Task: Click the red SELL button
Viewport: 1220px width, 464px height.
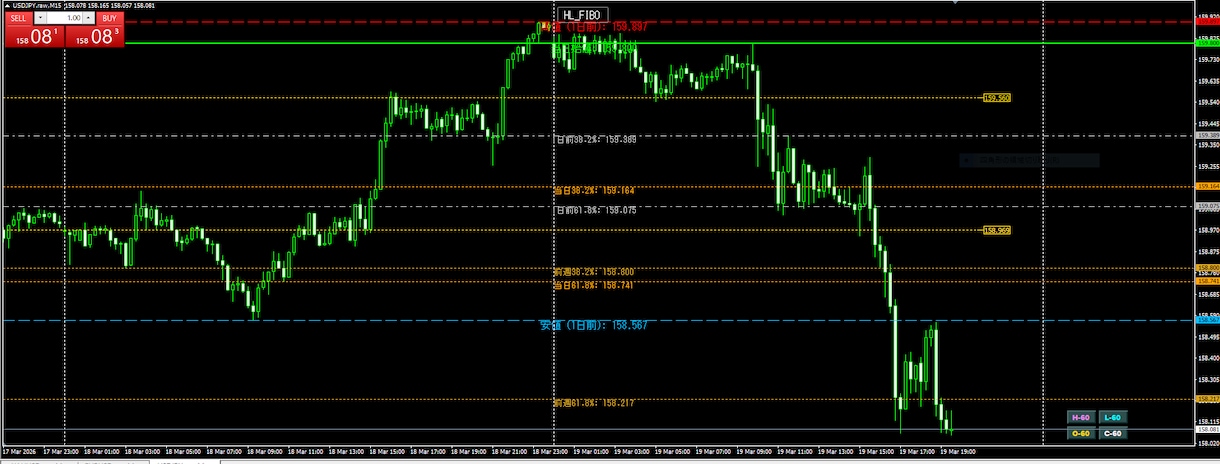Action: [19, 18]
